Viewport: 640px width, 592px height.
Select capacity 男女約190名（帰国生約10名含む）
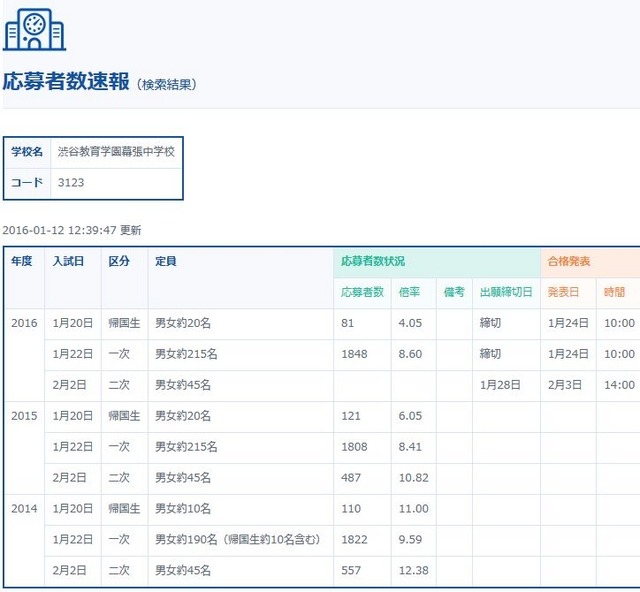[x=238, y=539]
